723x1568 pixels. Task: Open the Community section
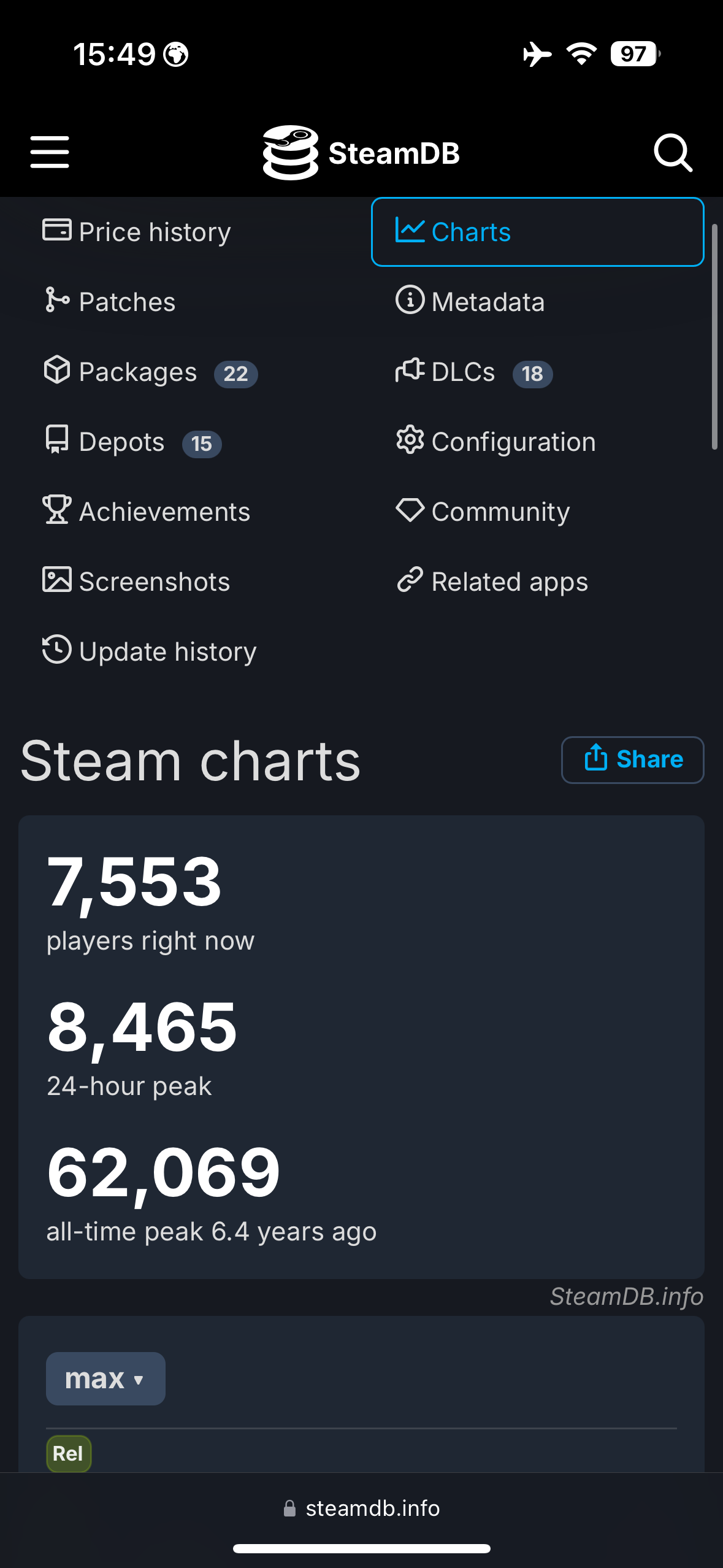pyautogui.click(x=483, y=512)
